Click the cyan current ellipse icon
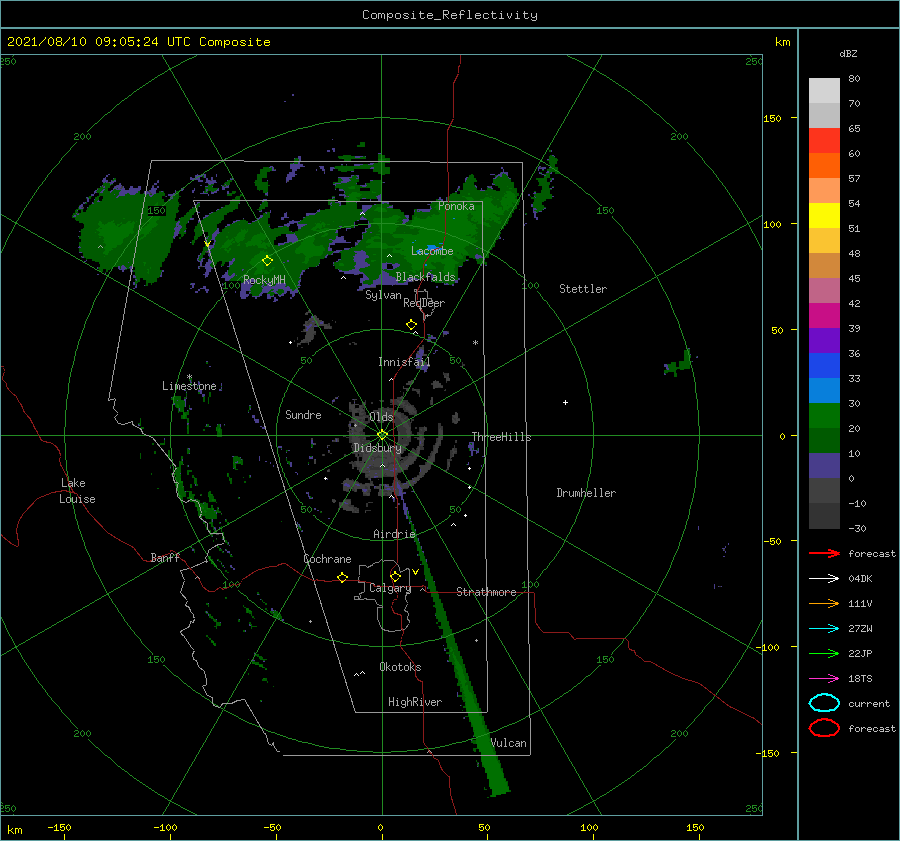This screenshot has width=900, height=841. pyautogui.click(x=824, y=703)
